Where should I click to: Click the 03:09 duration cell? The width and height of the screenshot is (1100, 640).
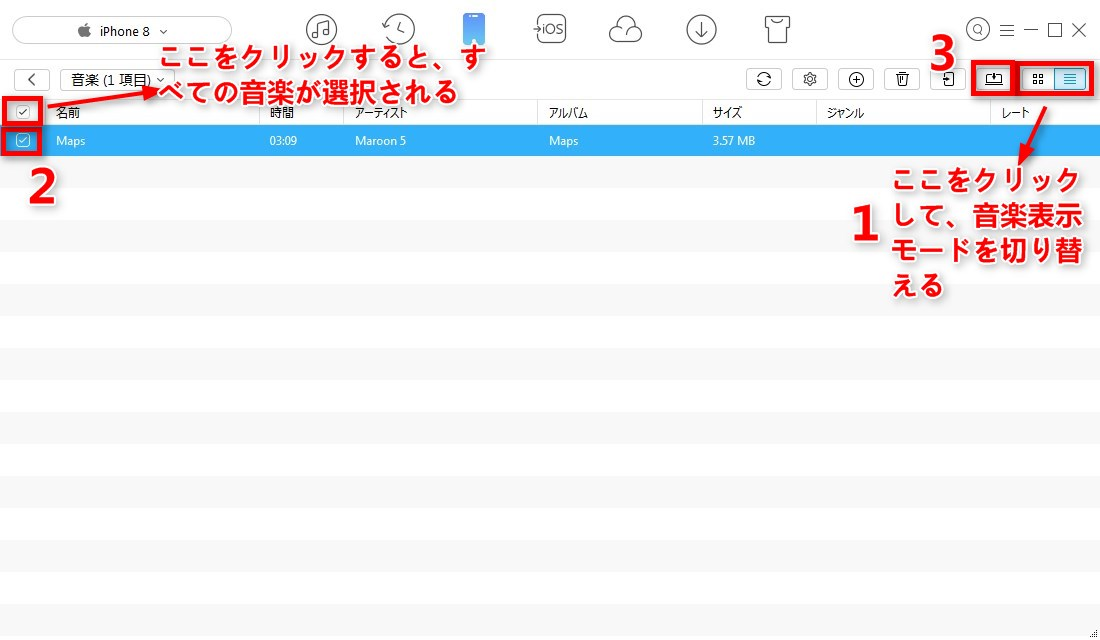283,140
